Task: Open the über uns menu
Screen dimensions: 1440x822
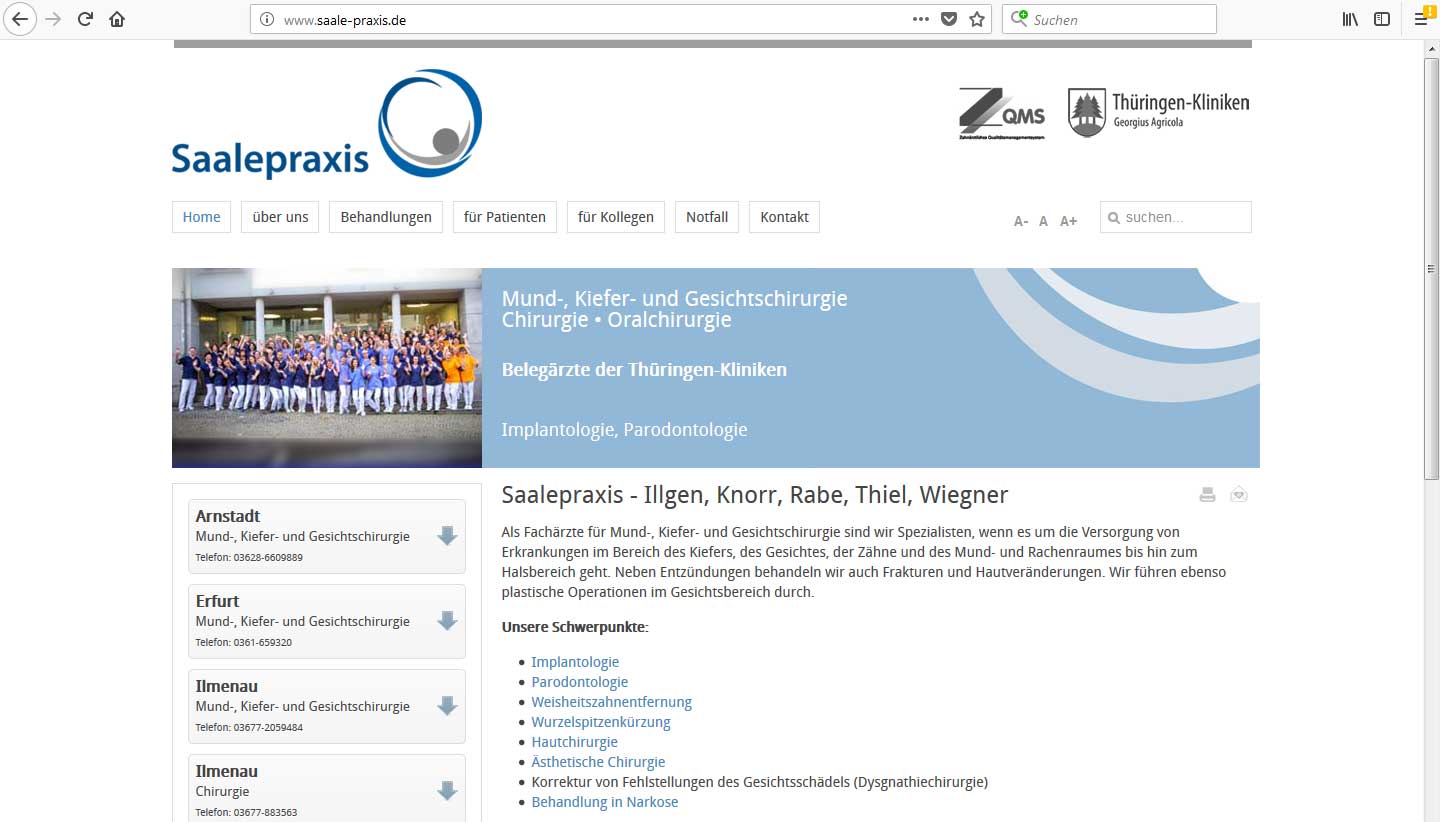Action: click(280, 217)
